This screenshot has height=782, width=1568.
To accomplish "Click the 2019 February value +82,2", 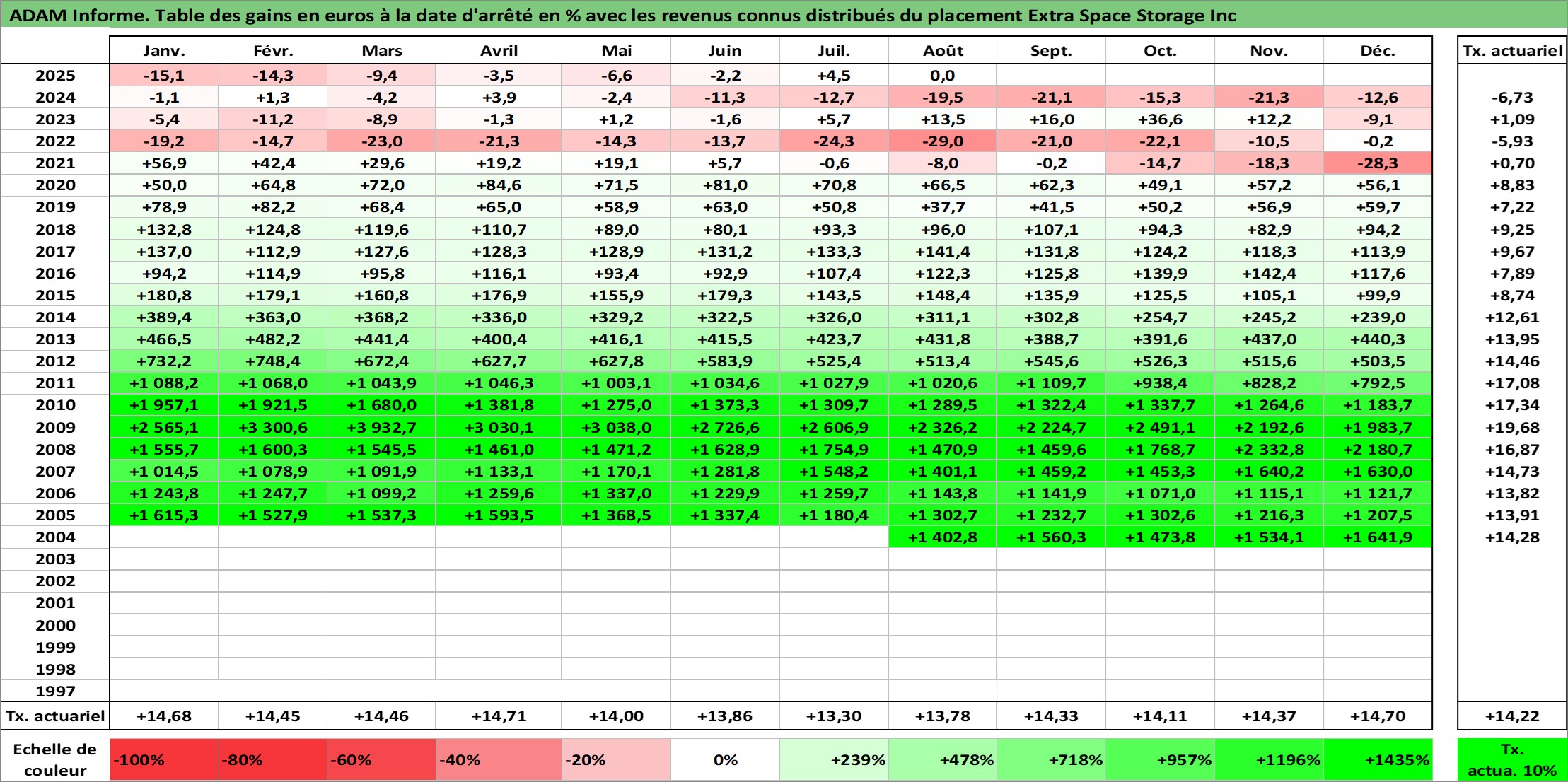I will click(x=273, y=207).
